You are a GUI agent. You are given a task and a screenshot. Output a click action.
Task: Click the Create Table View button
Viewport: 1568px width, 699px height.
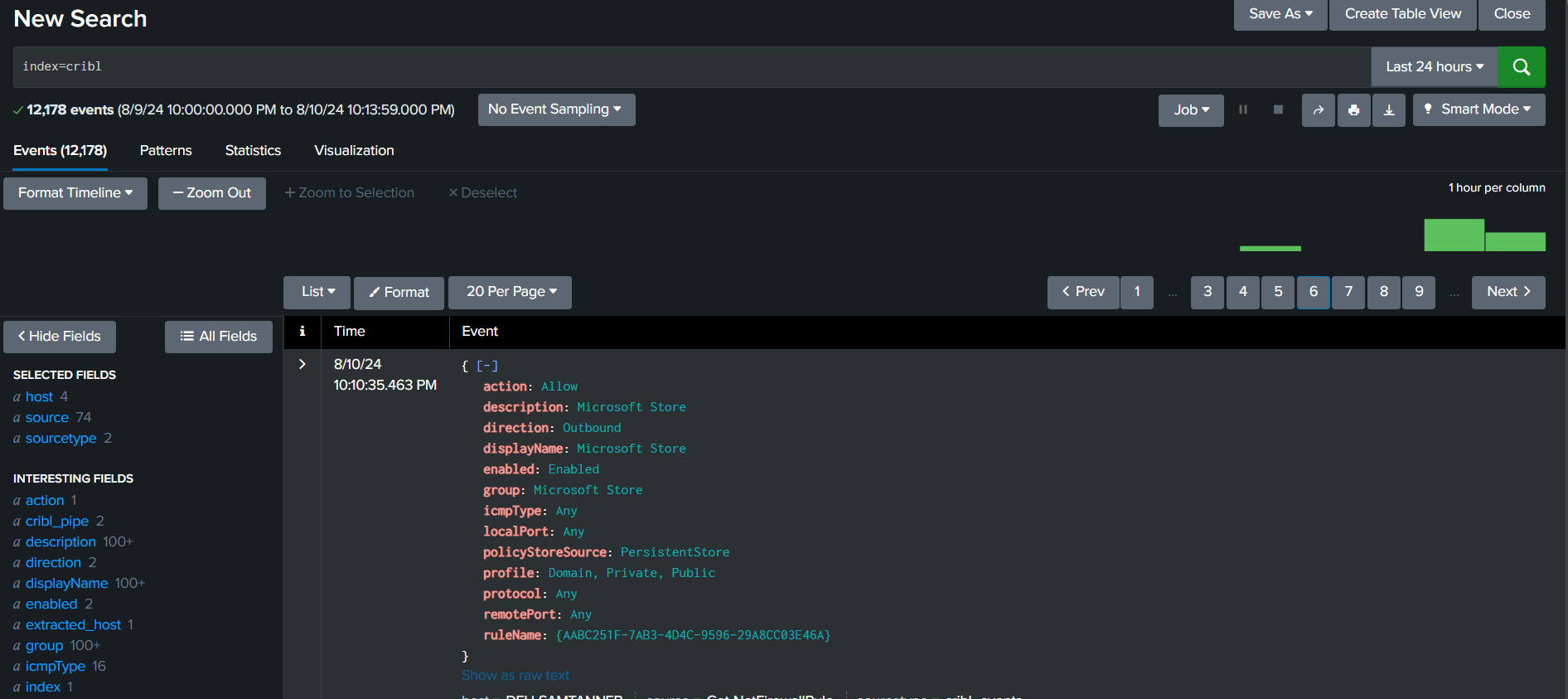[x=1402, y=14]
